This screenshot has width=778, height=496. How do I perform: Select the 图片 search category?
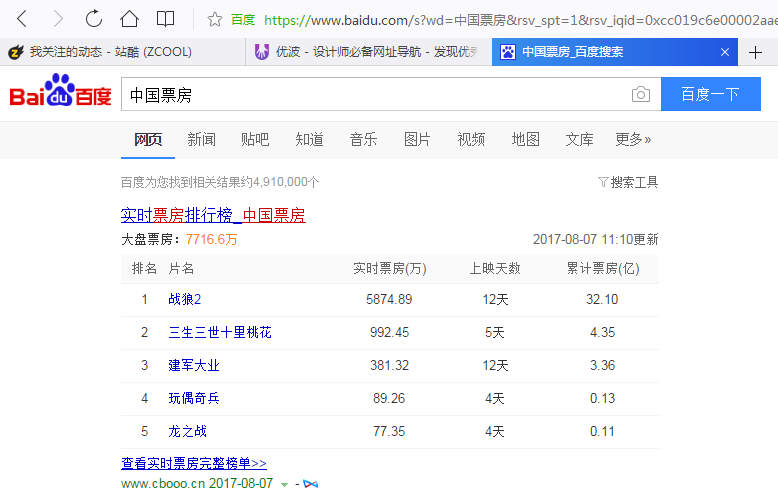pos(417,139)
